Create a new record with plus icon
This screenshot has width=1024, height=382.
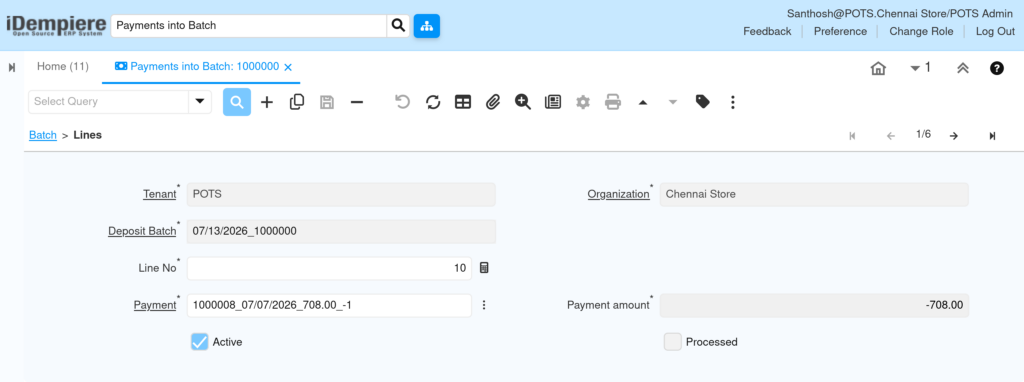[x=267, y=102]
